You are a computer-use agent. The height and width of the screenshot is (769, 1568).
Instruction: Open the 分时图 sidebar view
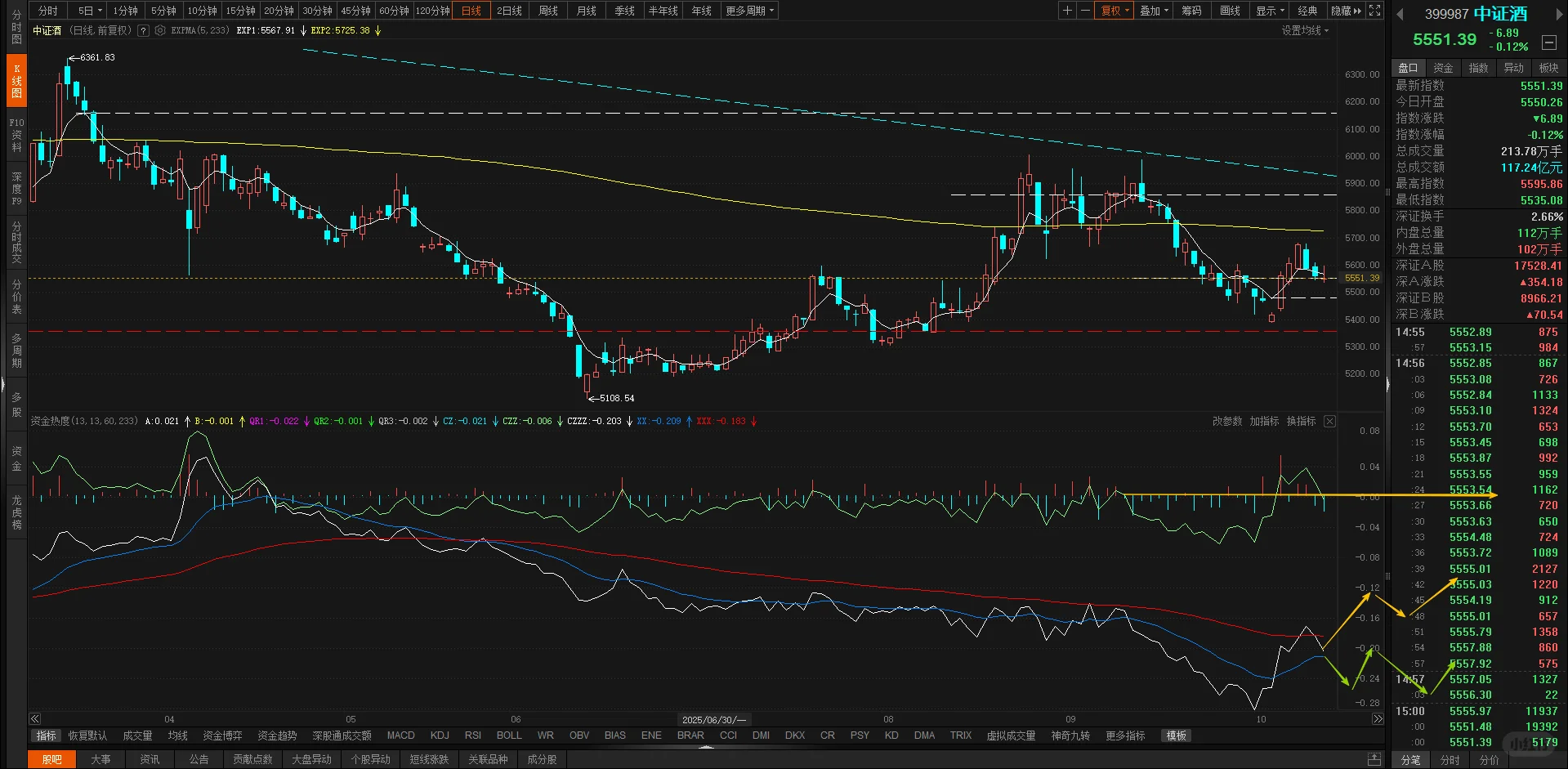(16, 27)
